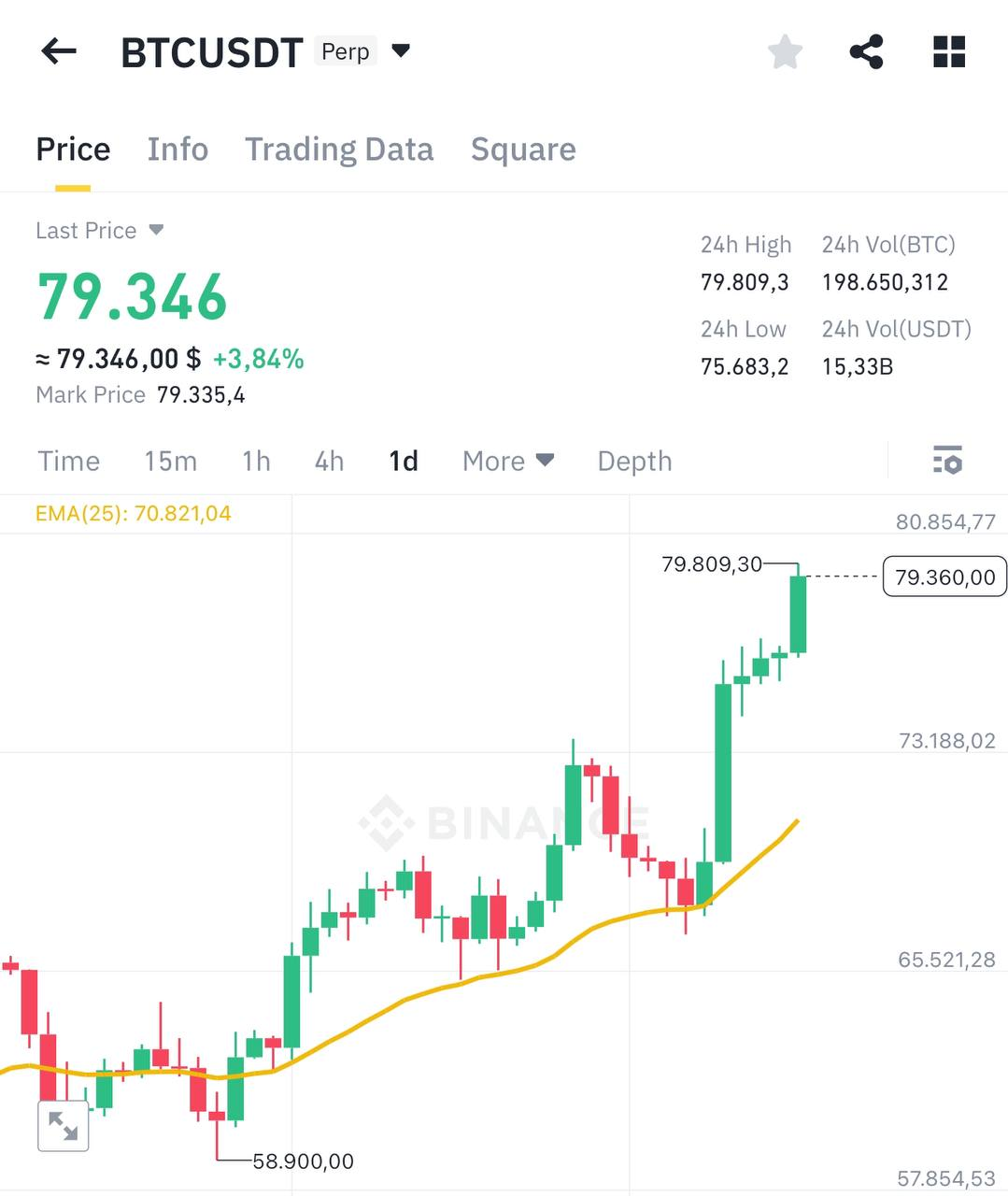
Task: Expand the More timeframes dropdown
Action: point(507,461)
